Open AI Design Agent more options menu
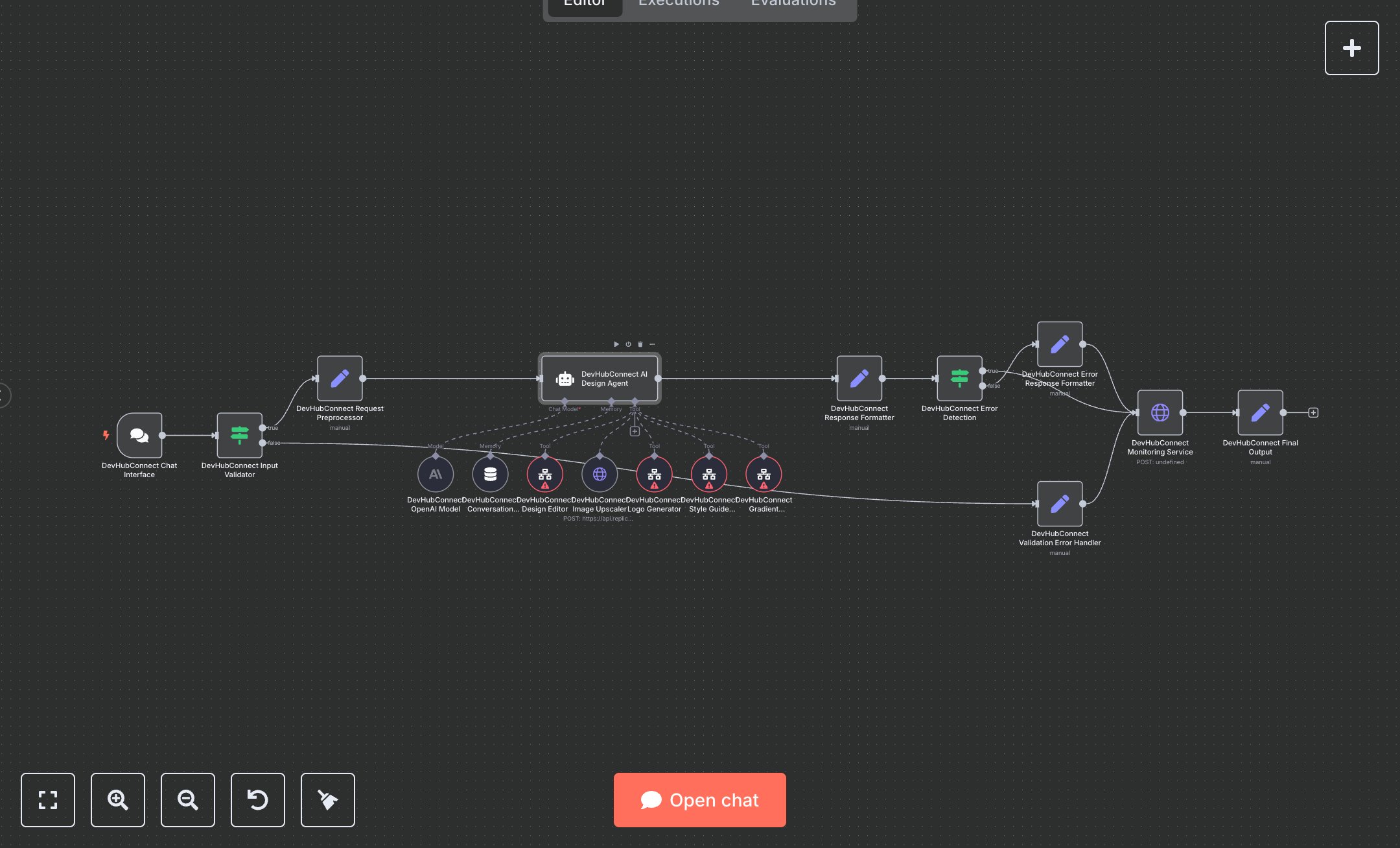Screen dimensions: 1400x848 pos(652,344)
